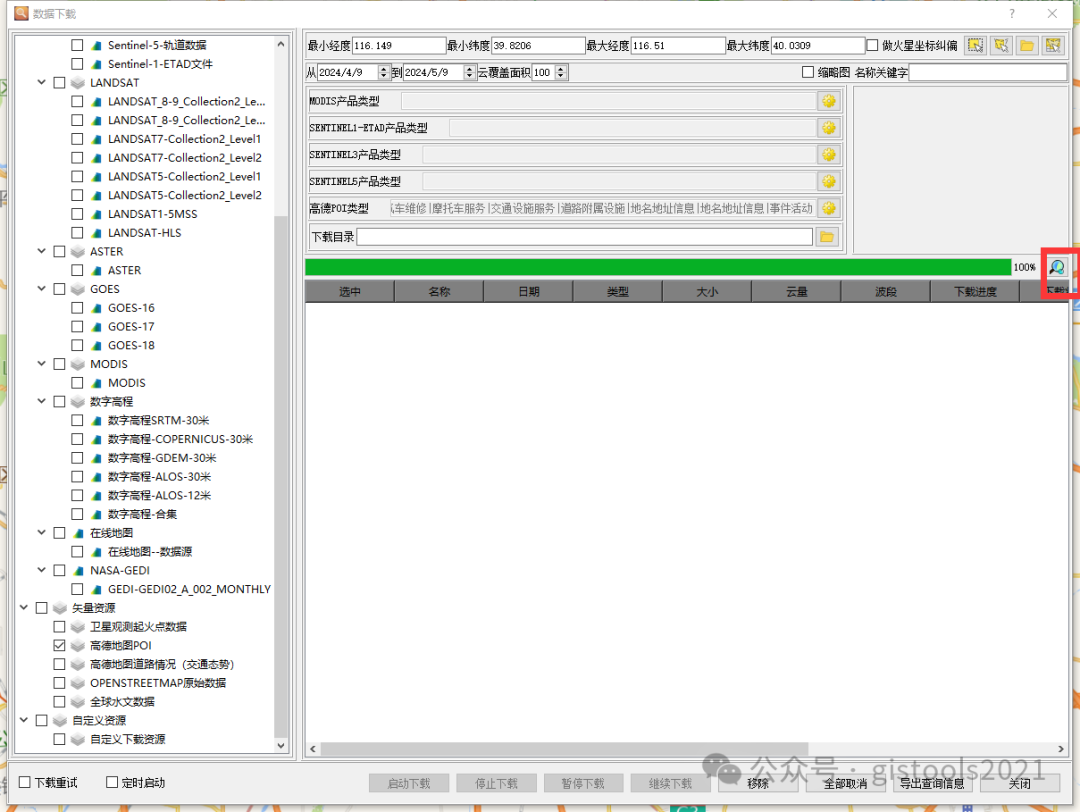Click the ASTER group layer icon
The image size is (1080, 812).
(x=78, y=252)
